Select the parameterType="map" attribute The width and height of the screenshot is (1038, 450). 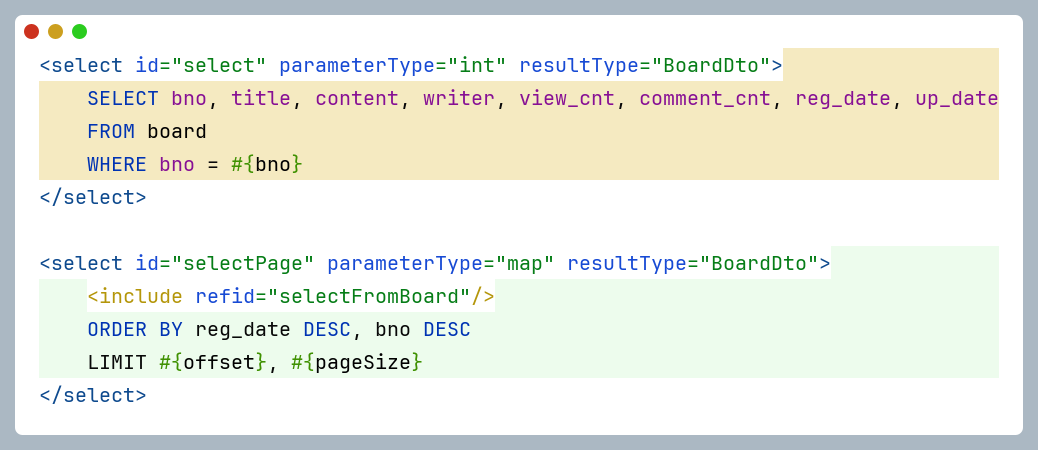point(440,263)
